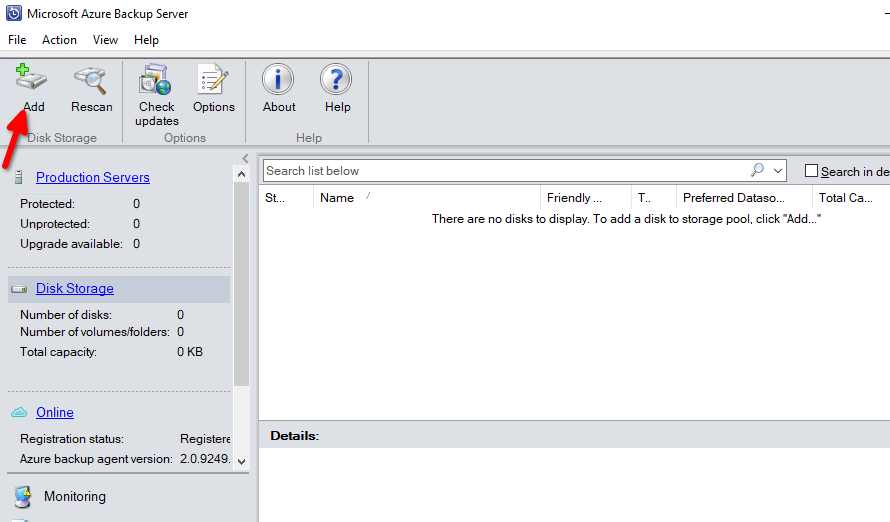Open the Production Servers link
This screenshot has height=522, width=890.
[93, 178]
